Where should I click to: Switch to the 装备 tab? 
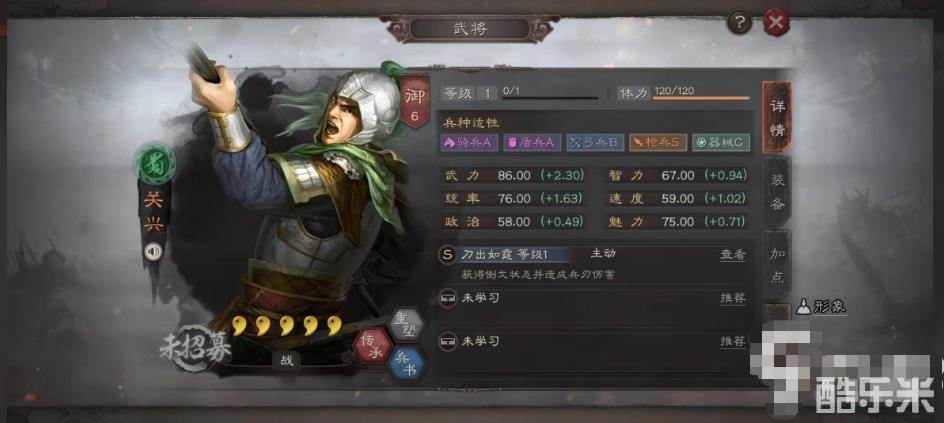(x=777, y=190)
